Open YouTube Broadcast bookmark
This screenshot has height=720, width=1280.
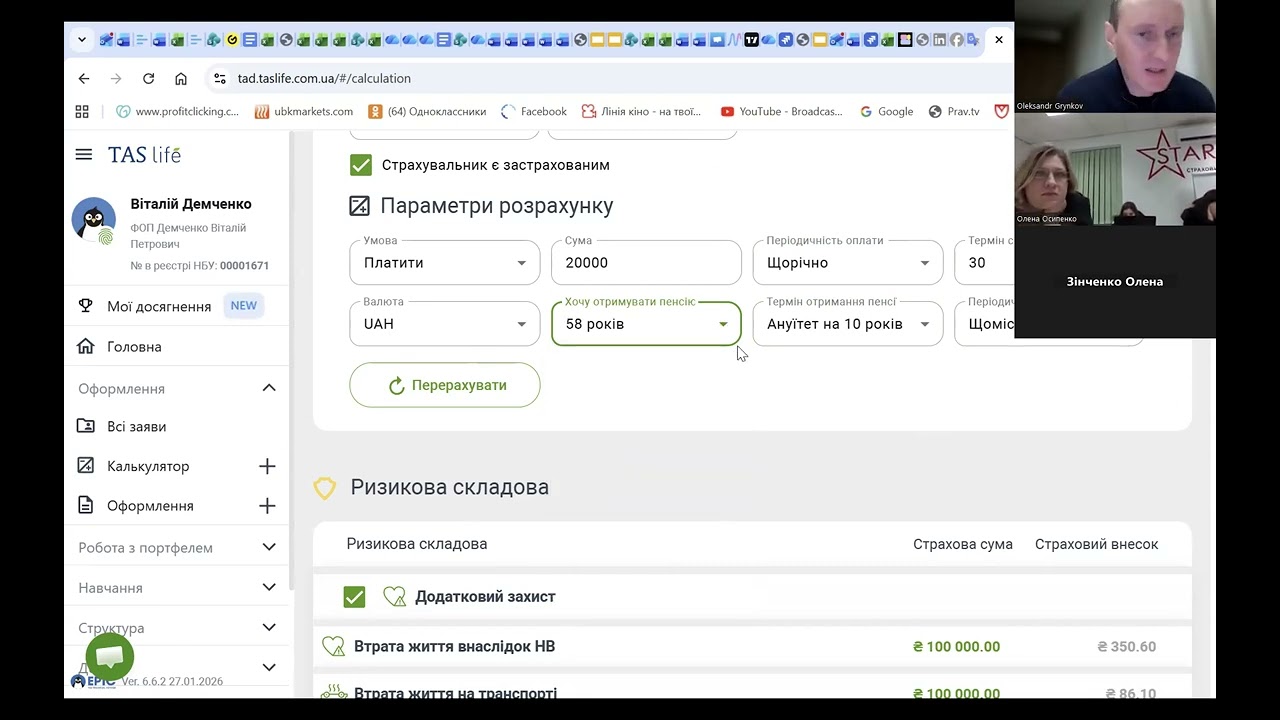pos(782,111)
